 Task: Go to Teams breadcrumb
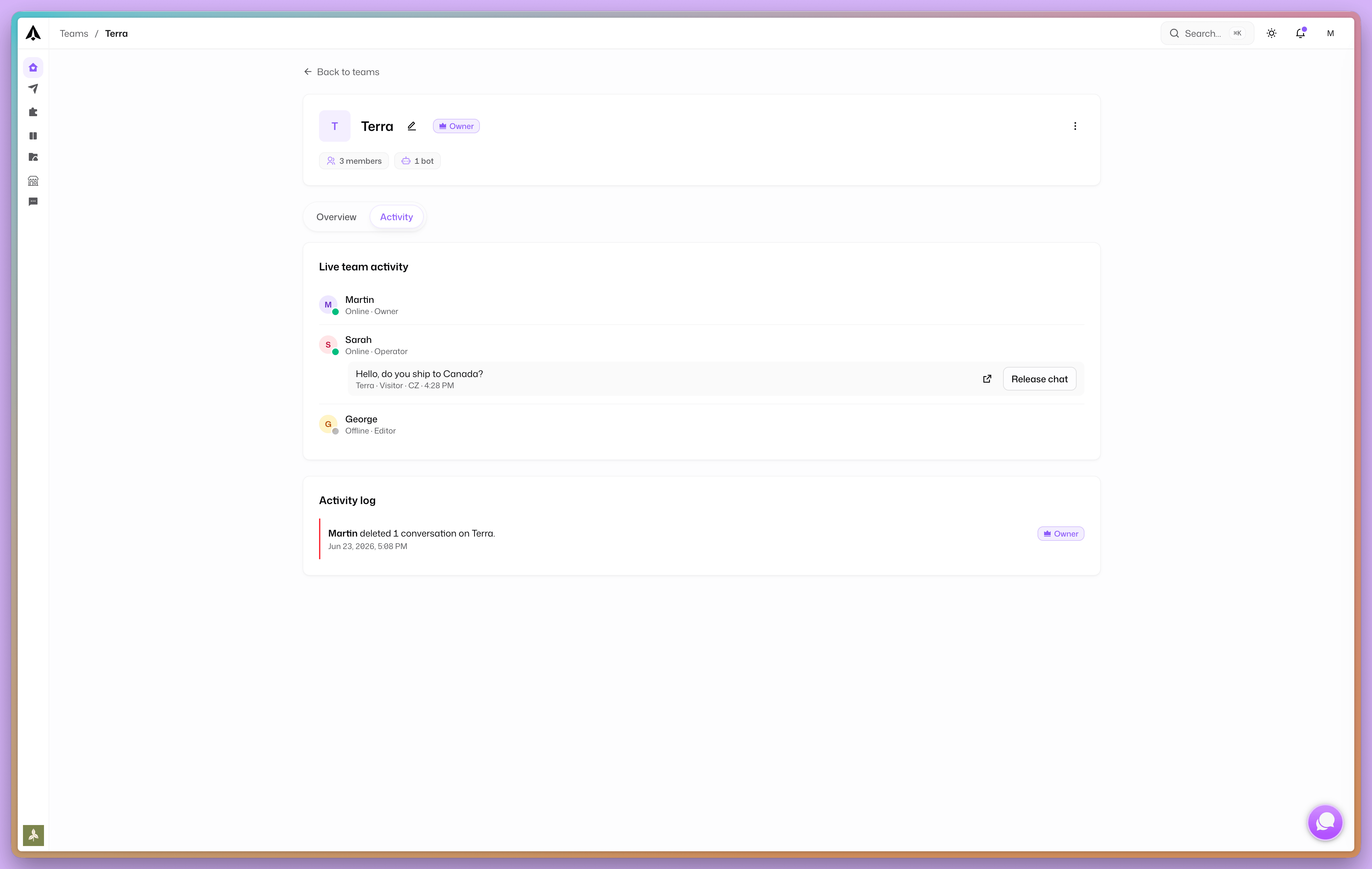point(74,33)
